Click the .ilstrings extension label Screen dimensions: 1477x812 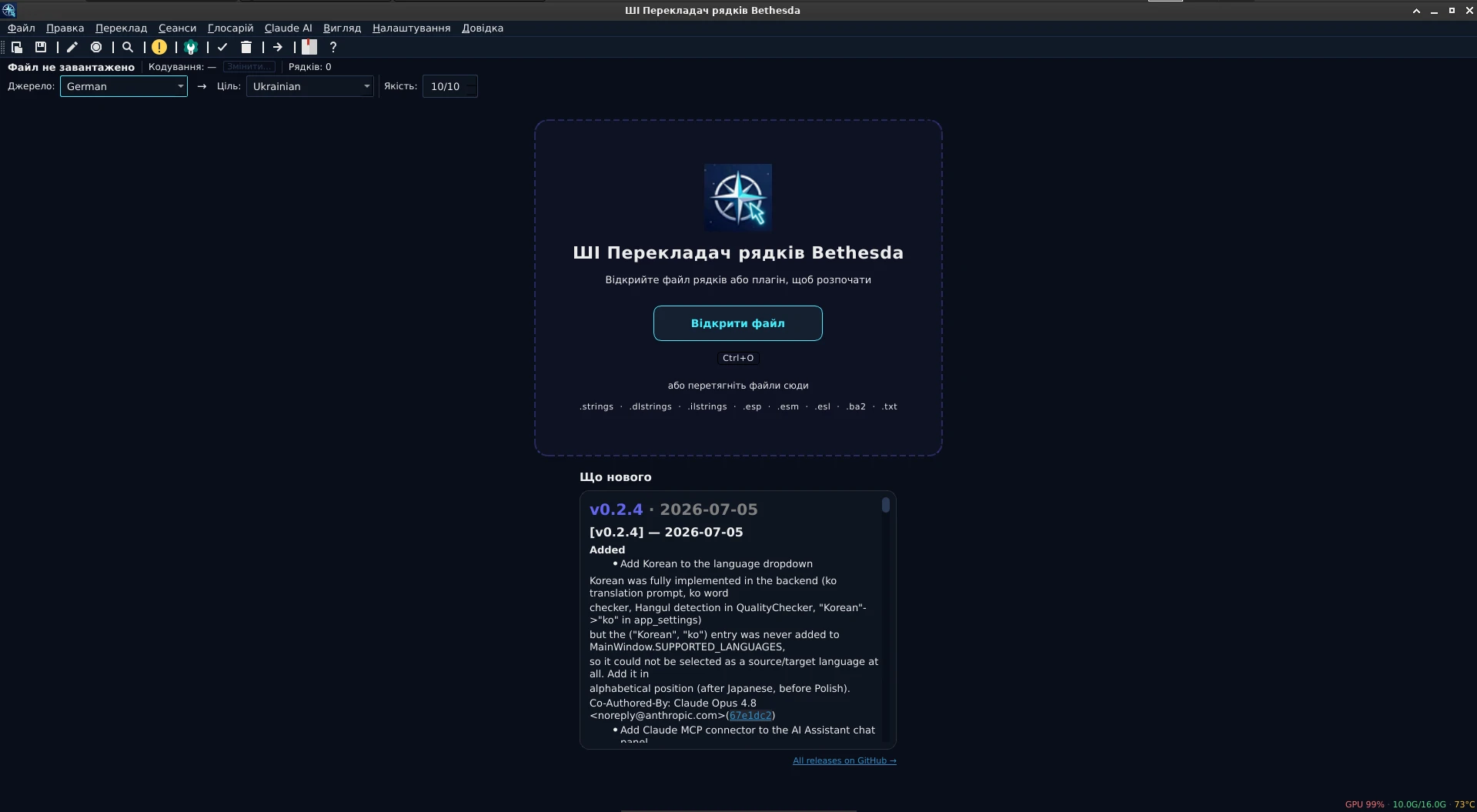pyautogui.click(x=707, y=406)
